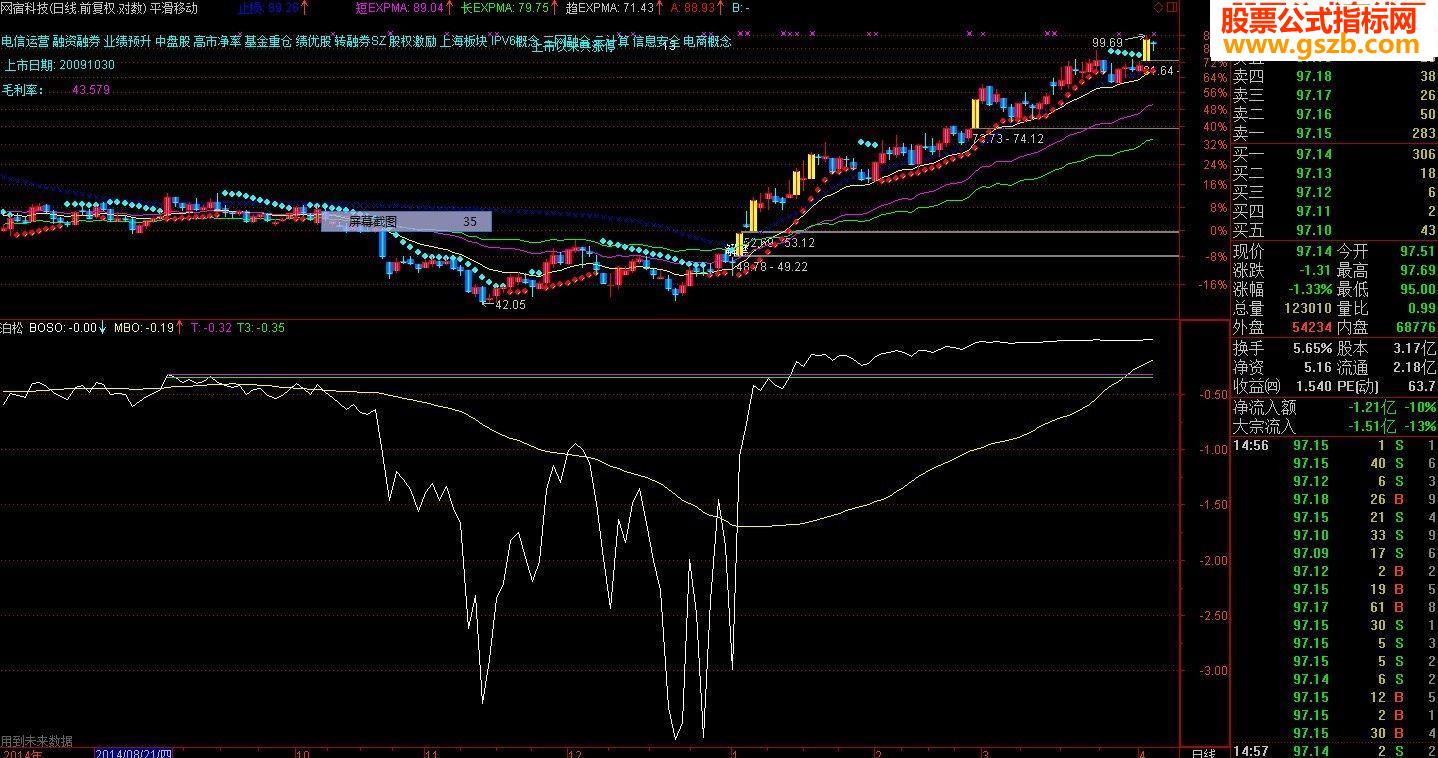Click the 2014/08/21/四 date marker on timeline

134,752
